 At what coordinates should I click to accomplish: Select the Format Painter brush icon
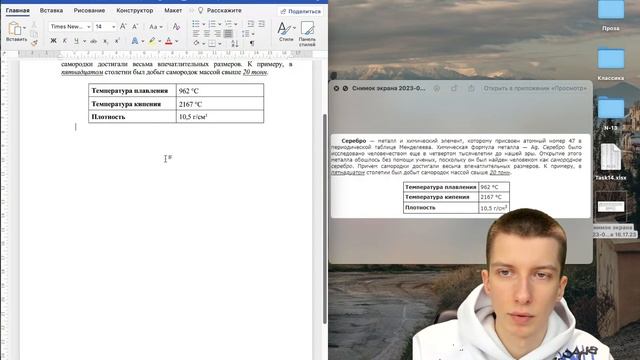pyautogui.click(x=34, y=43)
